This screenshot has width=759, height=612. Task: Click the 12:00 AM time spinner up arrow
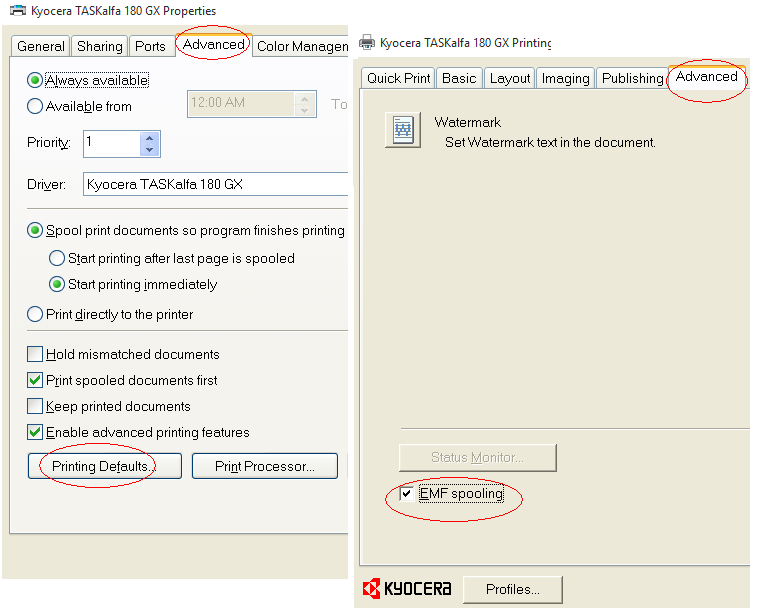[x=304, y=98]
